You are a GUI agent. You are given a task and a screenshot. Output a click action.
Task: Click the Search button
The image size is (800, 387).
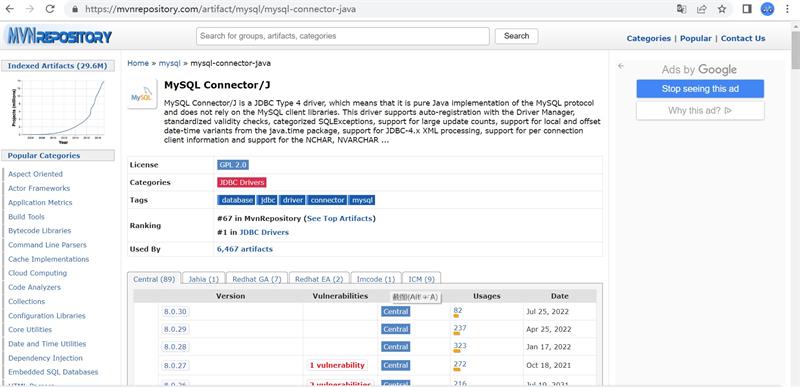pyautogui.click(x=516, y=36)
